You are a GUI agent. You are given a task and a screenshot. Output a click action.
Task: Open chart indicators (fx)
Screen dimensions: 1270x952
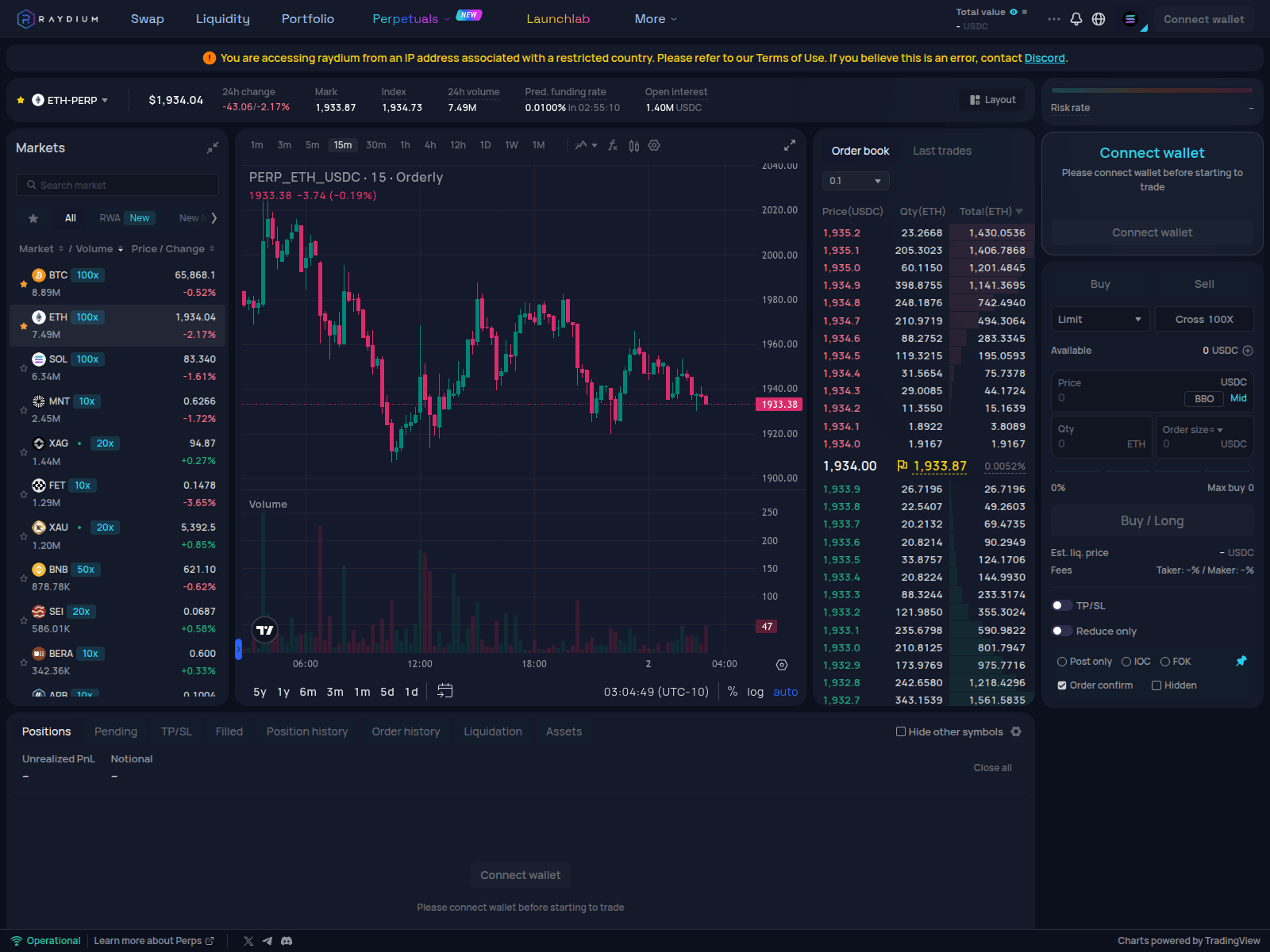click(x=613, y=145)
